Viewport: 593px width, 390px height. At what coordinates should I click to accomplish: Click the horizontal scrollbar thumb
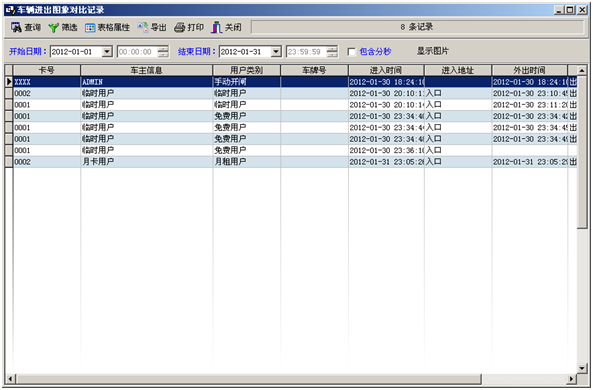(x=248, y=378)
